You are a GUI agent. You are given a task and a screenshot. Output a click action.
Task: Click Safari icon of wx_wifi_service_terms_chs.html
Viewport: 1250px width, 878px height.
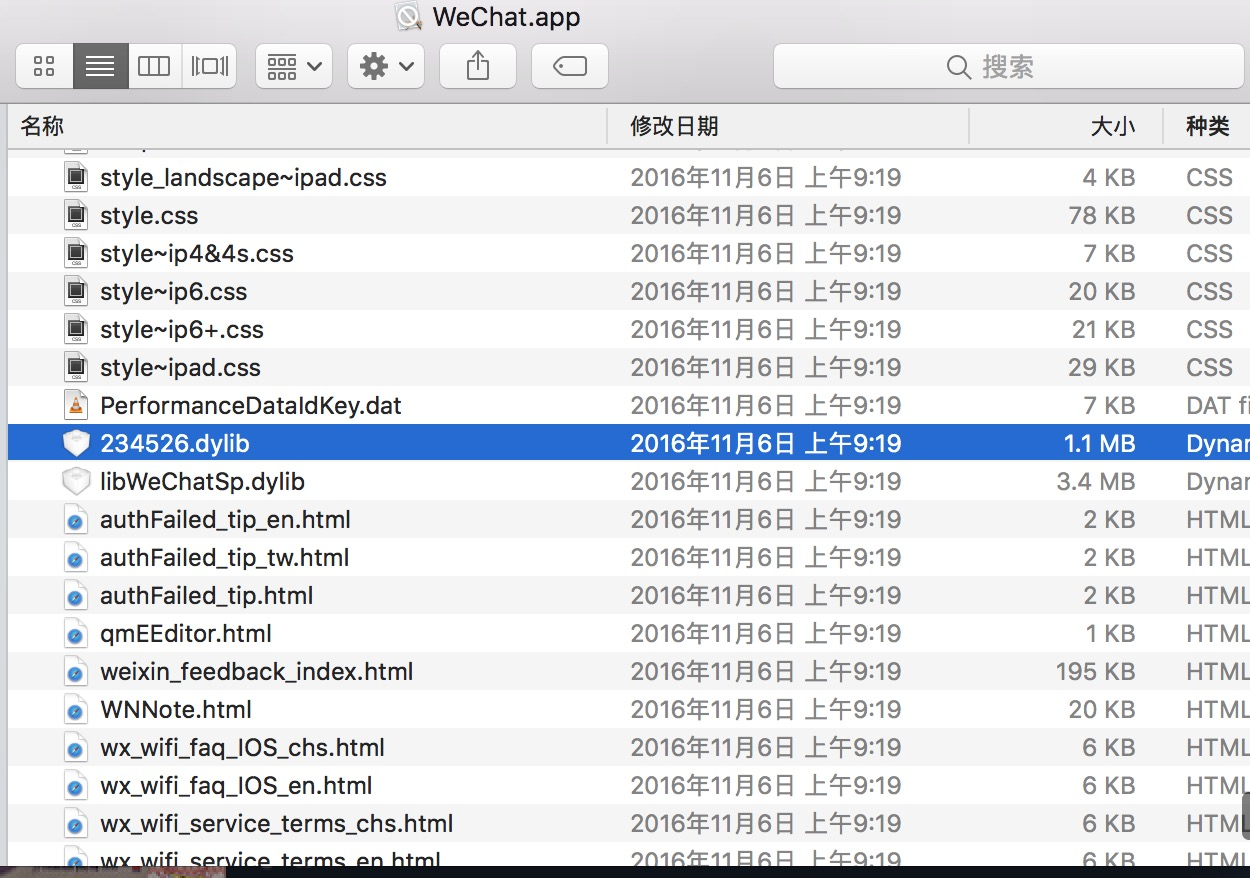(75, 825)
